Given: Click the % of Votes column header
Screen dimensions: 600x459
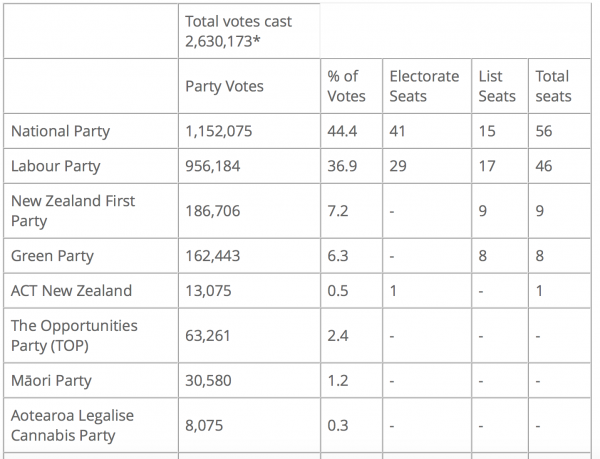Looking at the screenshot, I should (x=343, y=86).
